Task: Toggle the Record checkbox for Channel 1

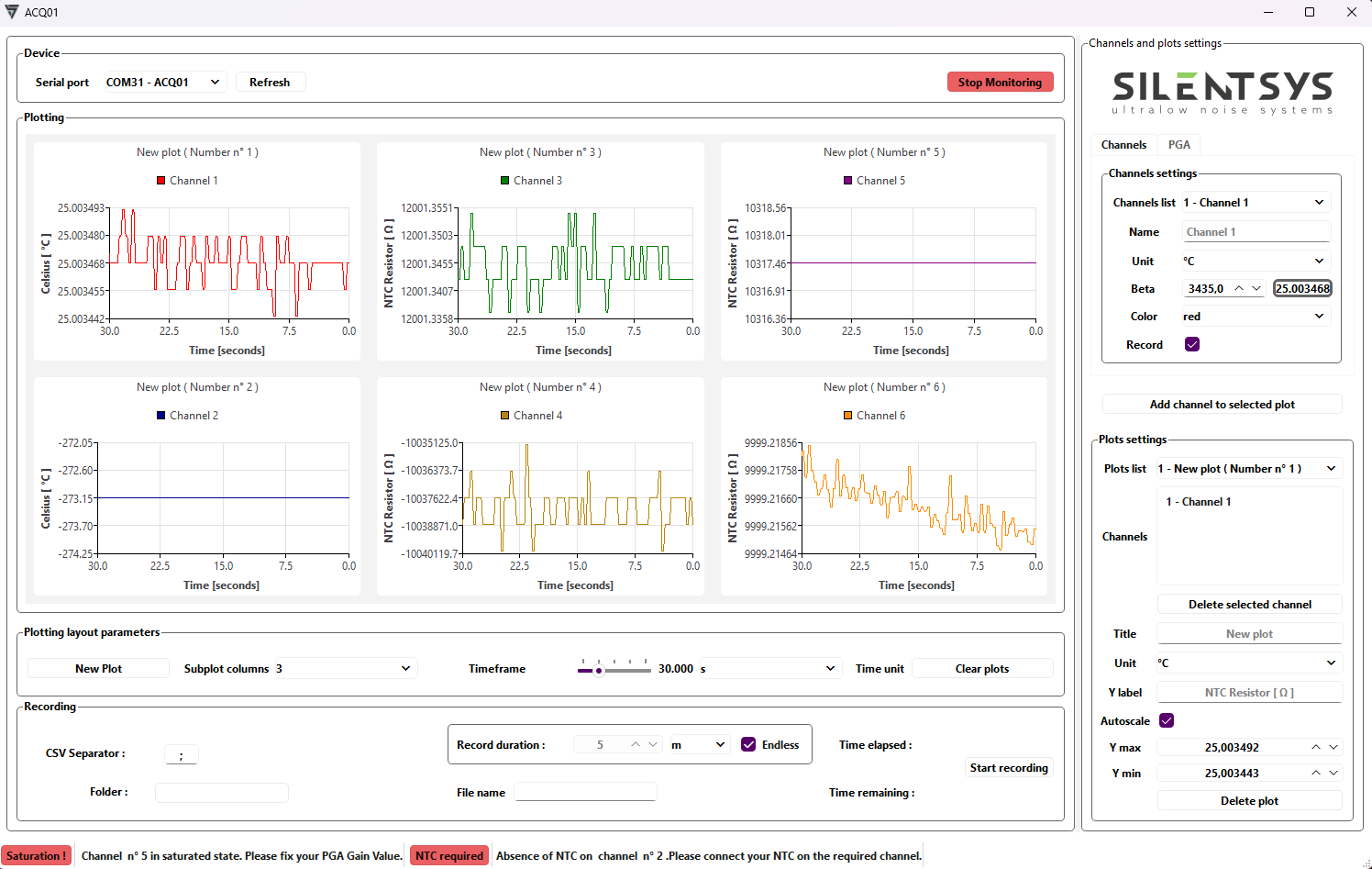Action: click(x=1192, y=344)
